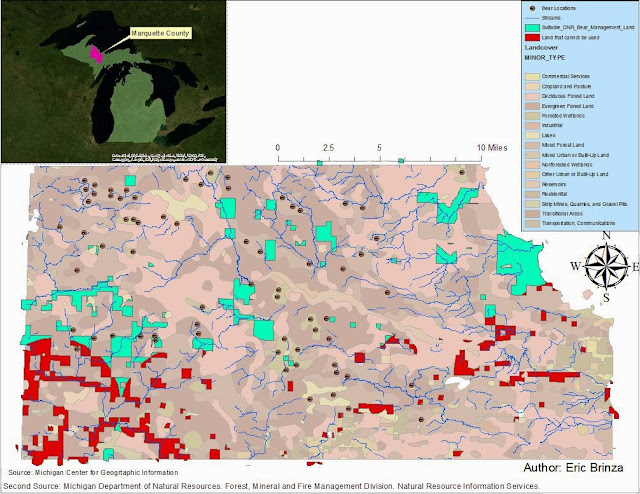Click the 'Other Urban or Built-Up Land' label

pos(575,174)
